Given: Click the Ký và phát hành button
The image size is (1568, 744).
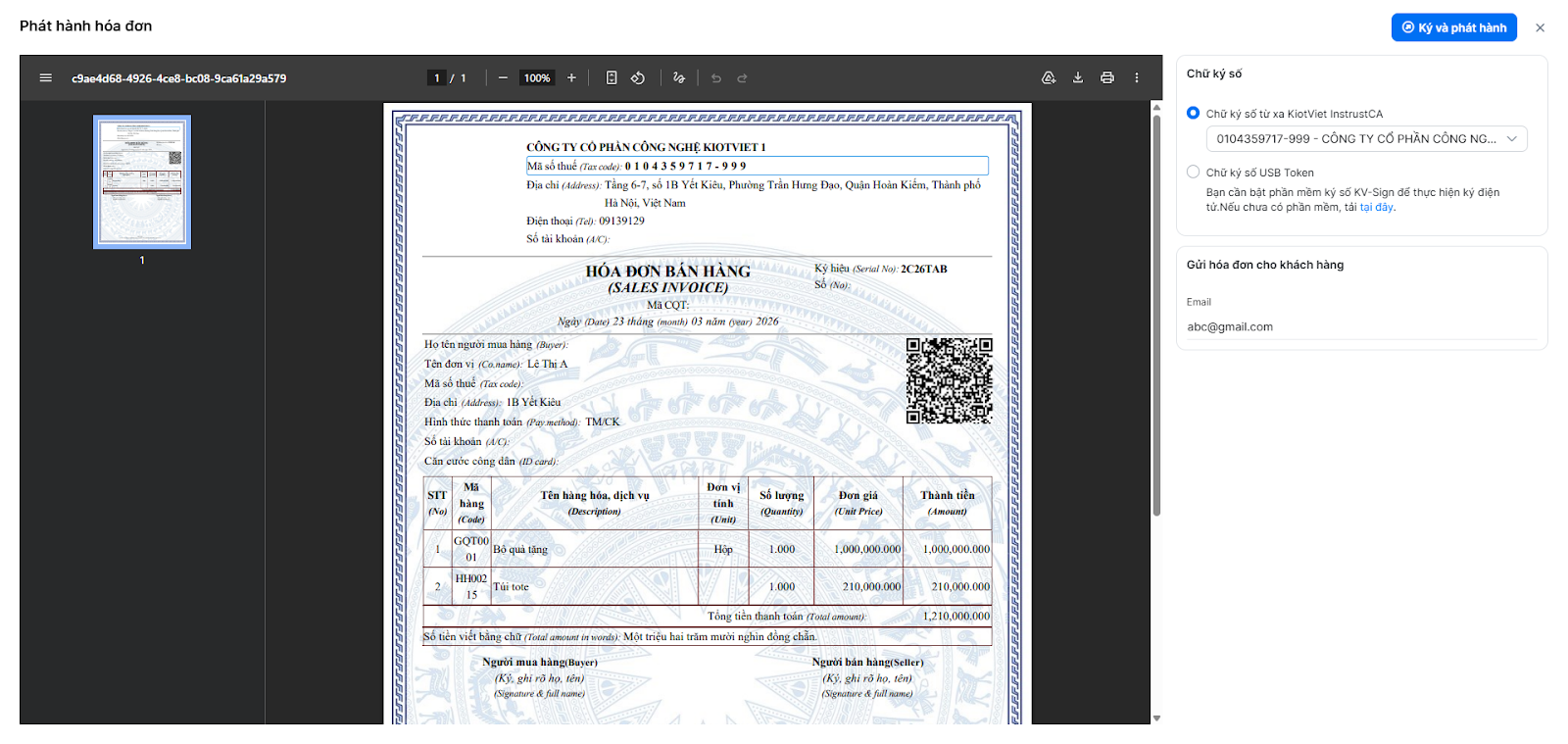Looking at the screenshot, I should [x=1454, y=27].
